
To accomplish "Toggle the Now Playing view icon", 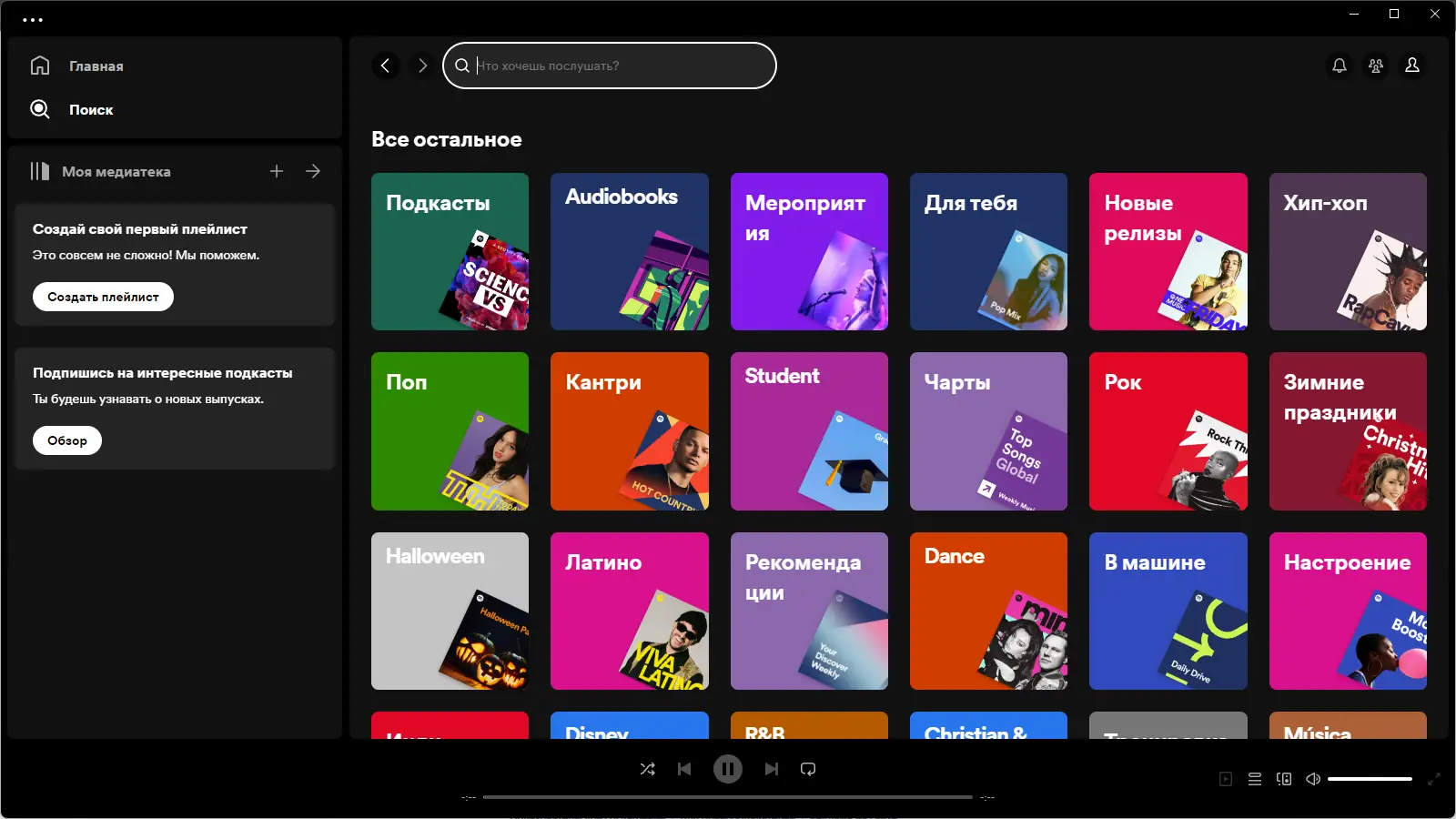I will click(x=1226, y=779).
